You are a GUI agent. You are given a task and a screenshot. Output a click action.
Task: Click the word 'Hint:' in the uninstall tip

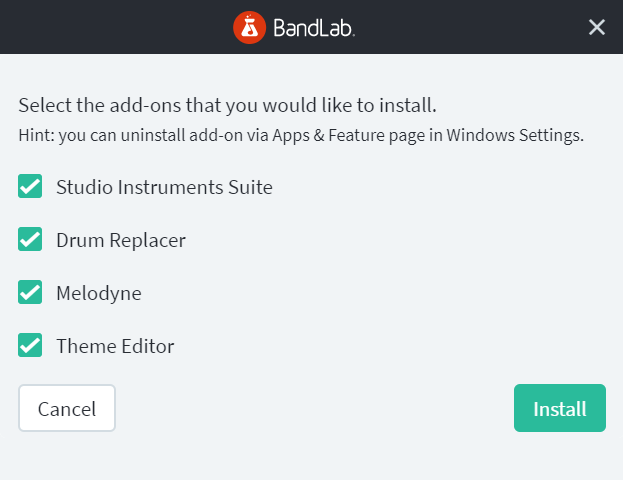tap(37, 135)
